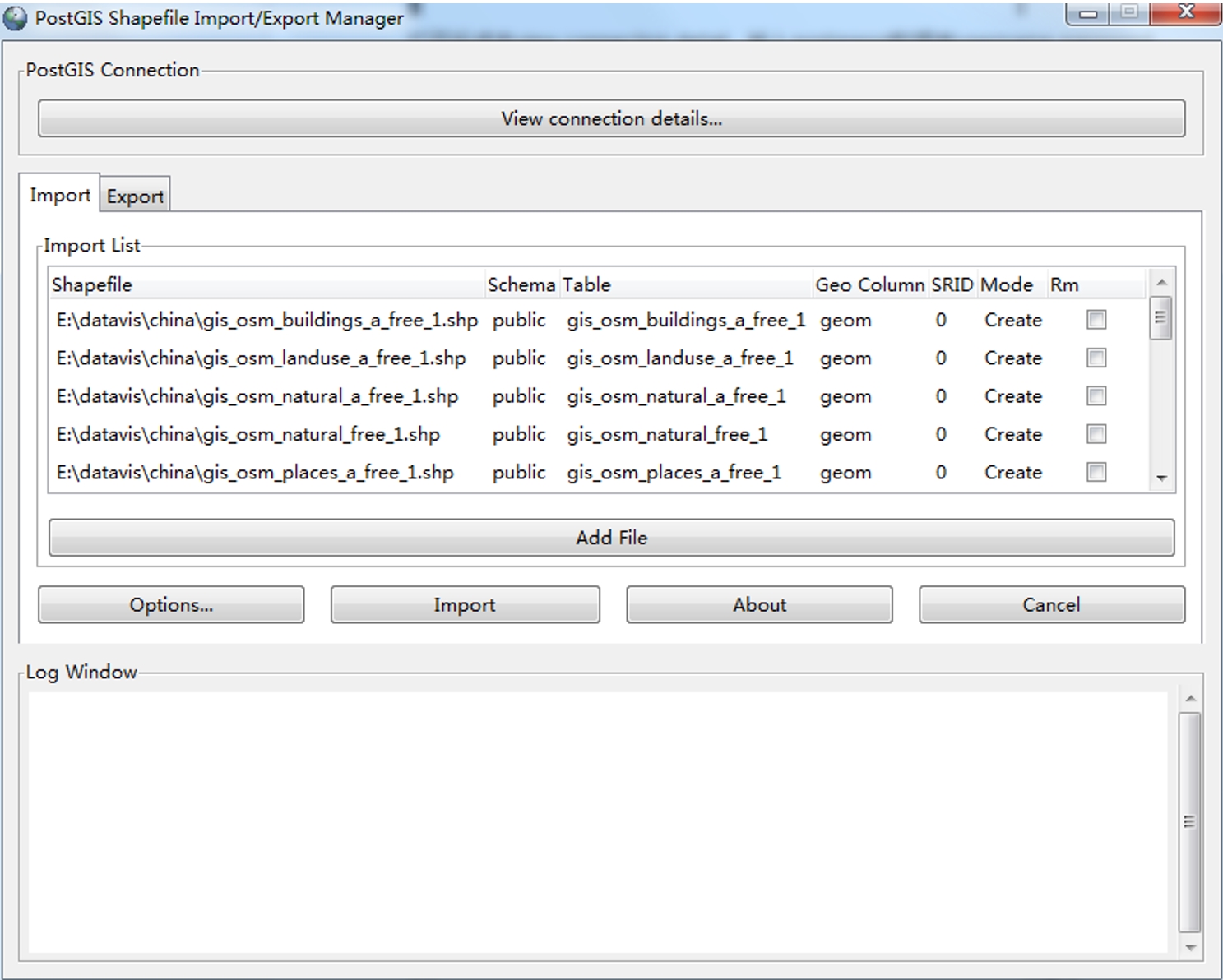The width and height of the screenshot is (1223, 980).
Task: Select the Import tab
Action: [x=59, y=195]
